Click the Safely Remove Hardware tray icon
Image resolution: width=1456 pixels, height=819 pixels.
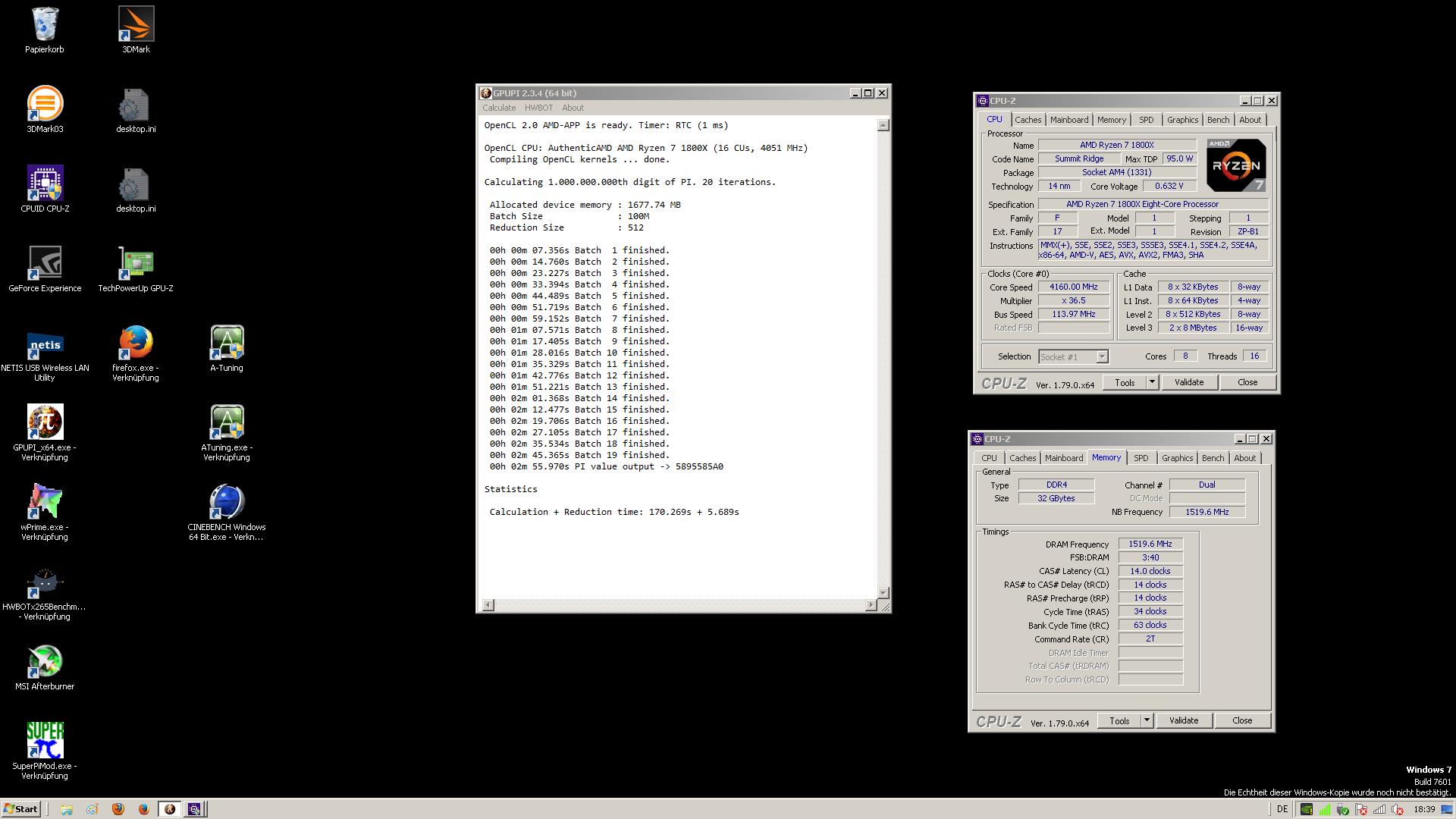[1342, 809]
